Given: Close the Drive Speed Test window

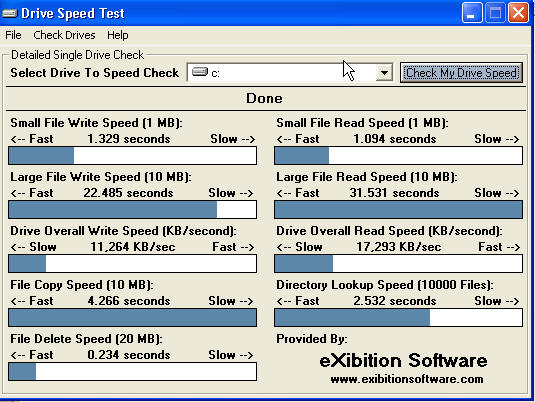Looking at the screenshot, I should 518,13.
